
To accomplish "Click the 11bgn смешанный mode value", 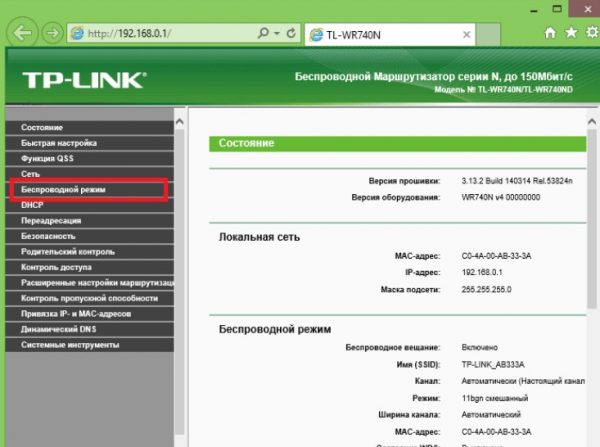I will tap(495, 398).
